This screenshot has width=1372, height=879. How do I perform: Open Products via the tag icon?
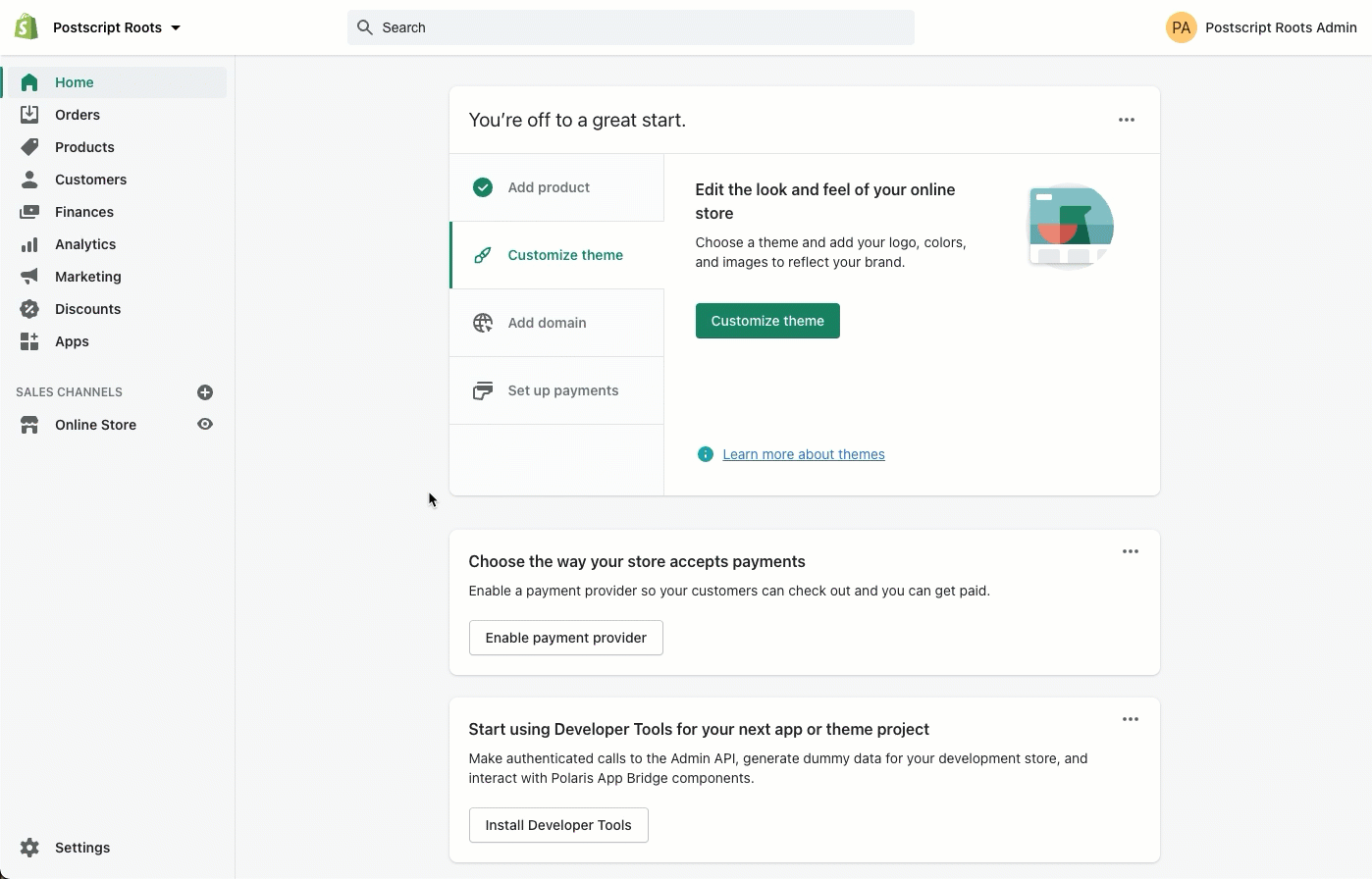(x=29, y=147)
